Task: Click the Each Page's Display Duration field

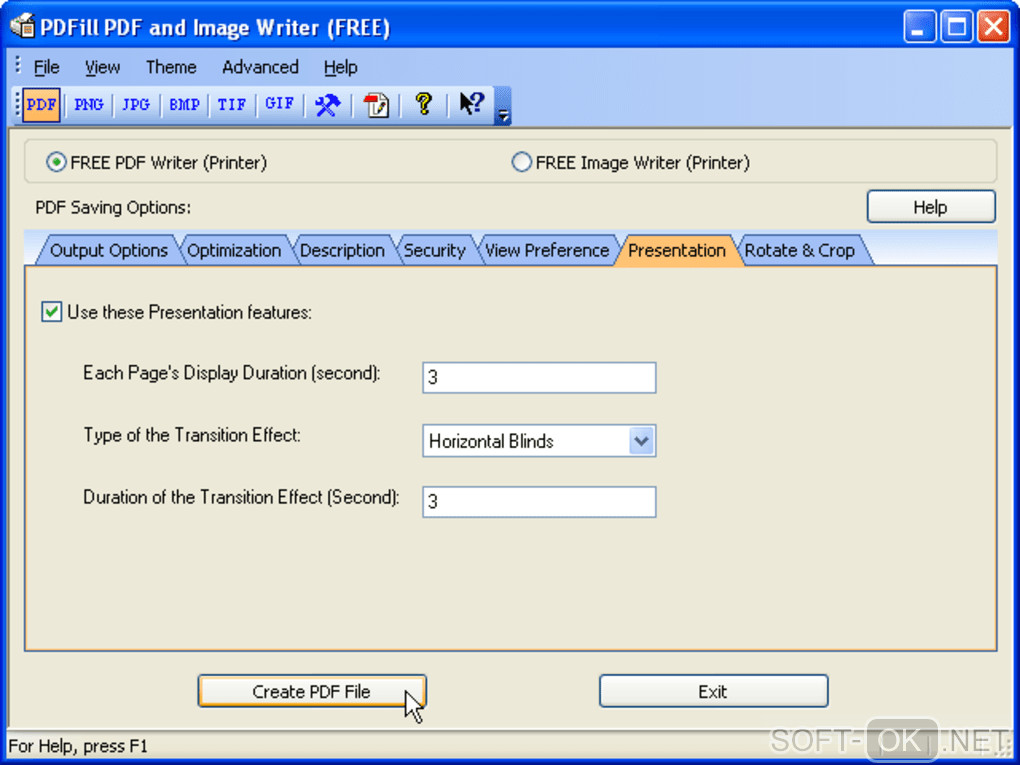Action: click(539, 377)
